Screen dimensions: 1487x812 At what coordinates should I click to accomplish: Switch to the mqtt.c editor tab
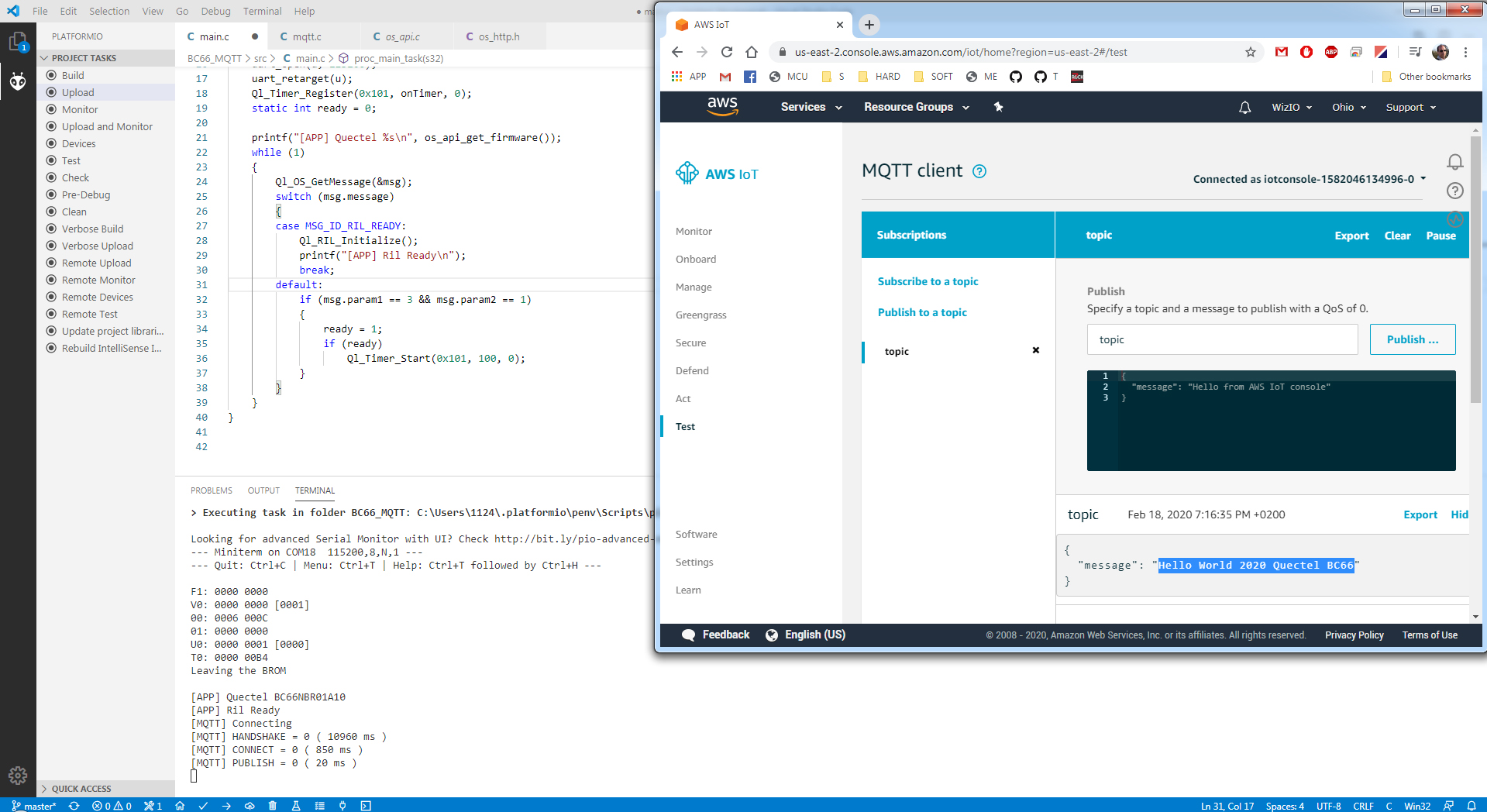(307, 36)
